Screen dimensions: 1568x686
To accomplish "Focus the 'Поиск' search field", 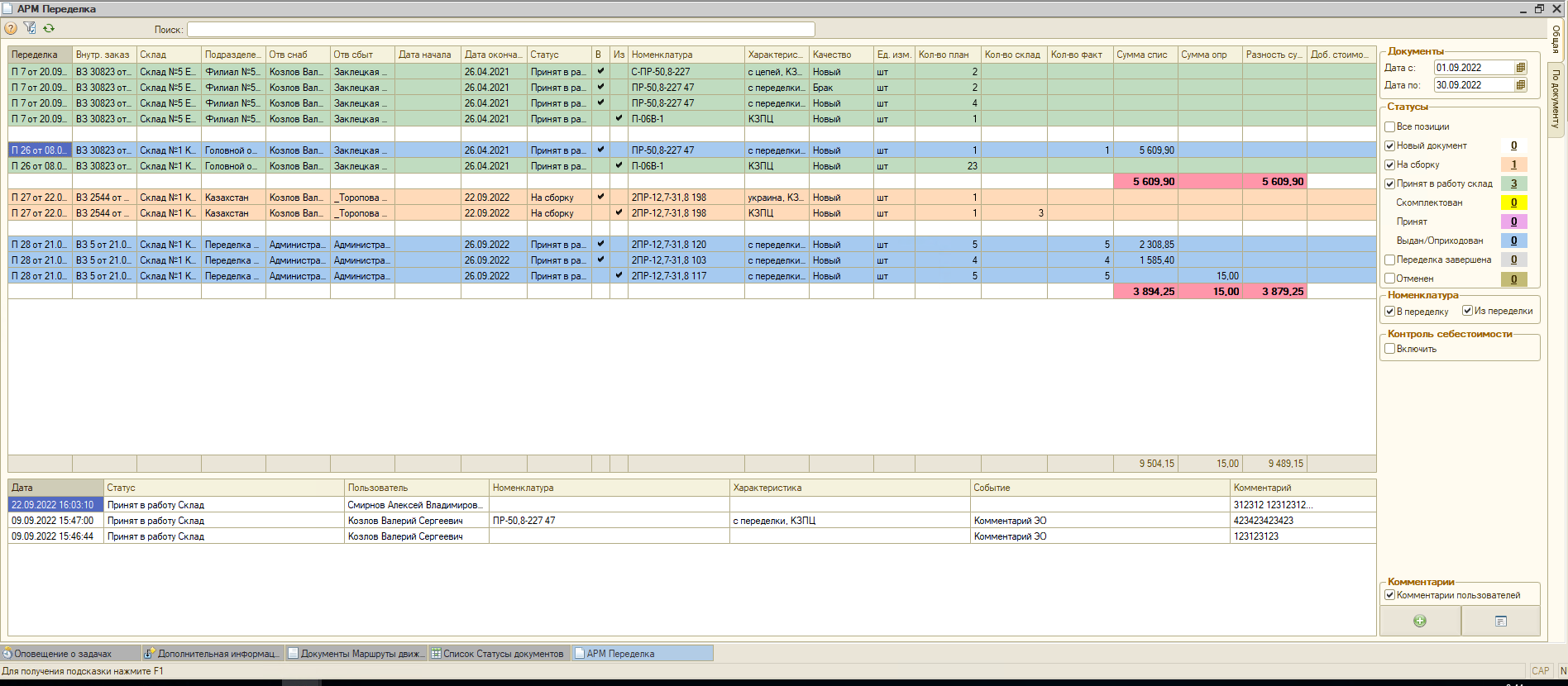I will 501,30.
